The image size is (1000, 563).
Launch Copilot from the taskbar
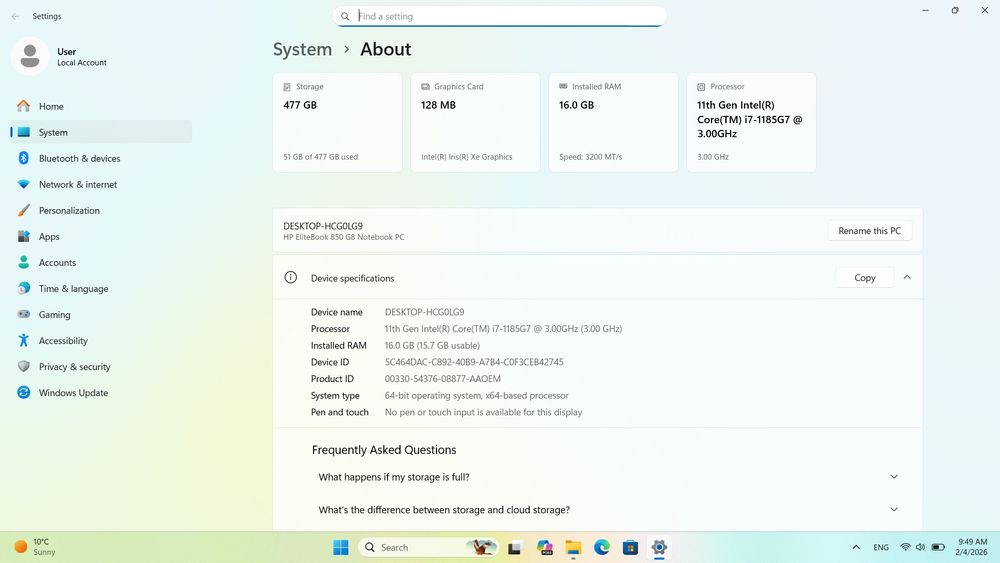coord(544,547)
